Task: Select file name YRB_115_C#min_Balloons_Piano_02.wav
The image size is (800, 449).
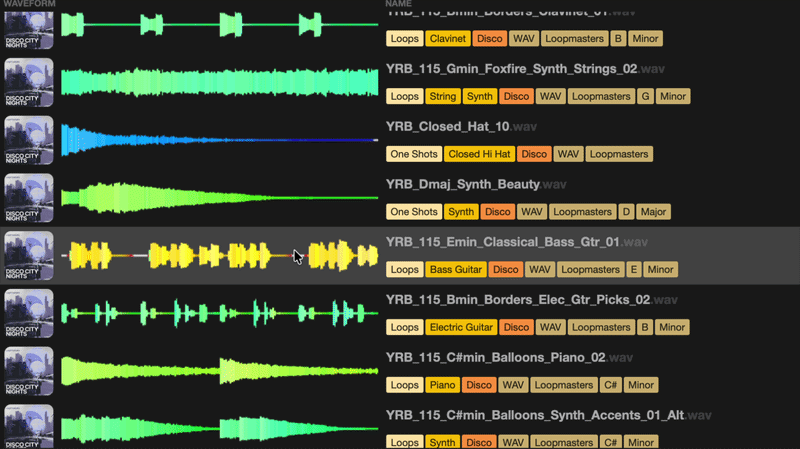Action: (x=509, y=357)
